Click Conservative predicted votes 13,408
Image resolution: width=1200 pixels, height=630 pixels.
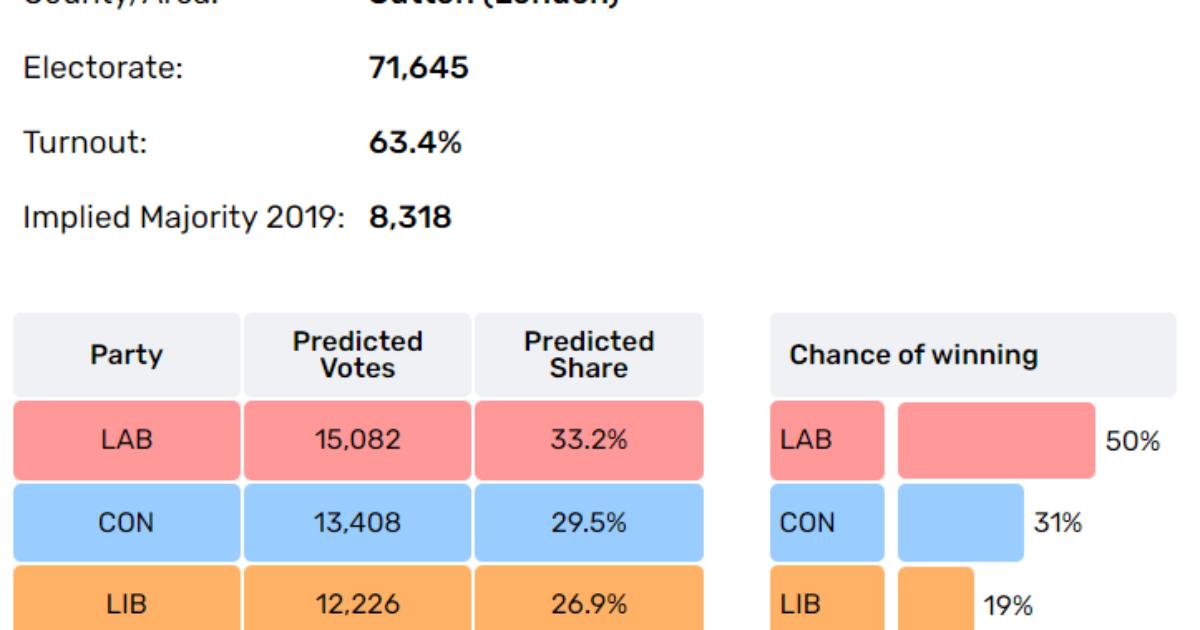pos(357,522)
